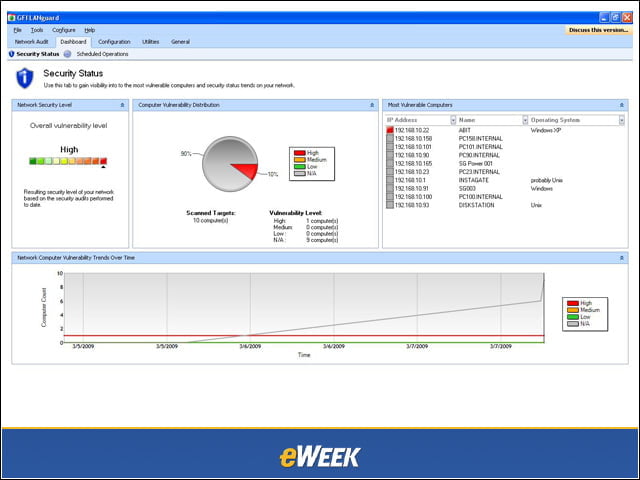The height and width of the screenshot is (480, 640).
Task: Click the orange Medium swatch in pie legend
Action: click(300, 160)
